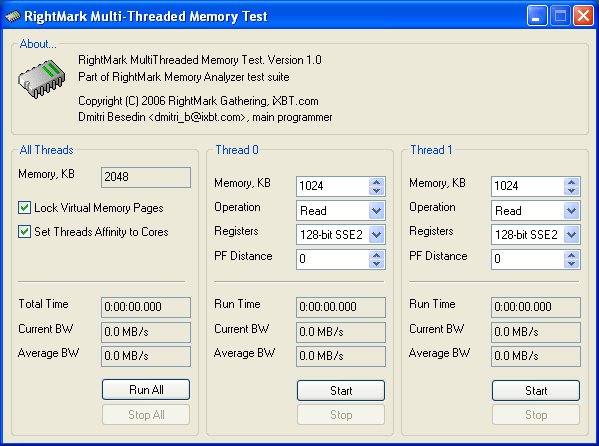The width and height of the screenshot is (599, 446).
Task: Click the Run All button
Action: click(146, 389)
